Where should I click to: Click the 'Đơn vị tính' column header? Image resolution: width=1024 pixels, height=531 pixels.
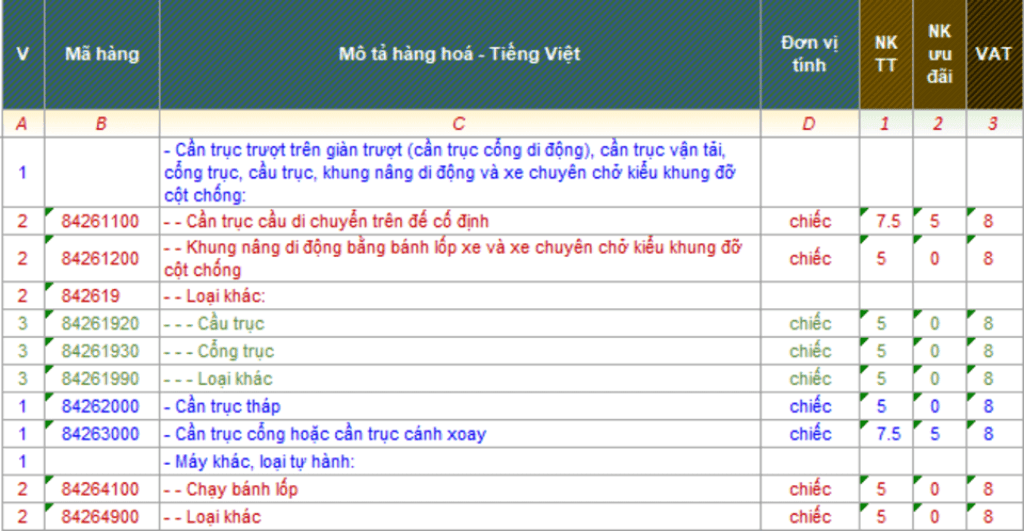point(809,55)
